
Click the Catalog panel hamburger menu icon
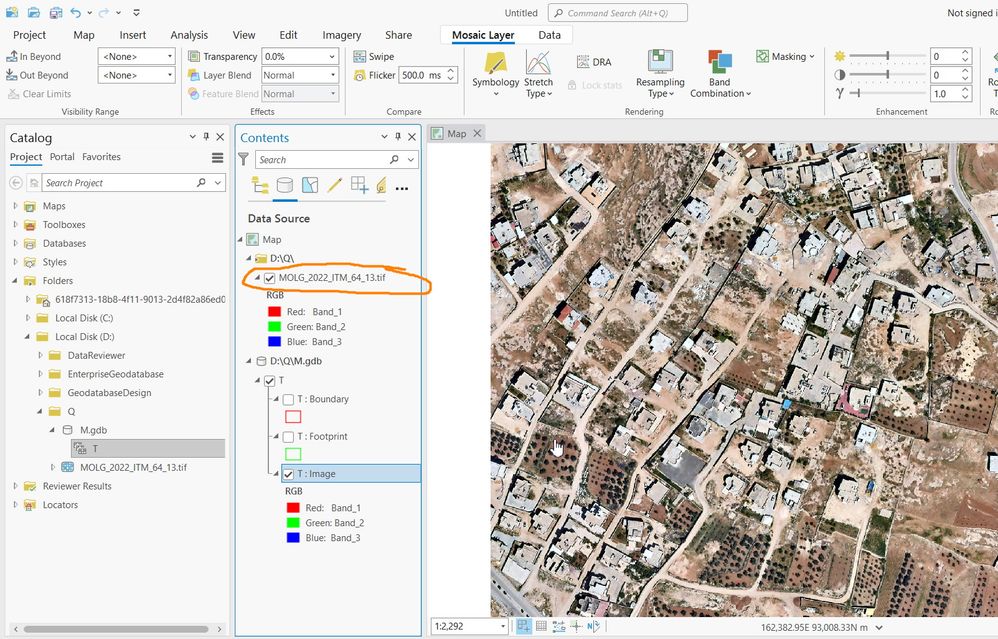pos(217,158)
